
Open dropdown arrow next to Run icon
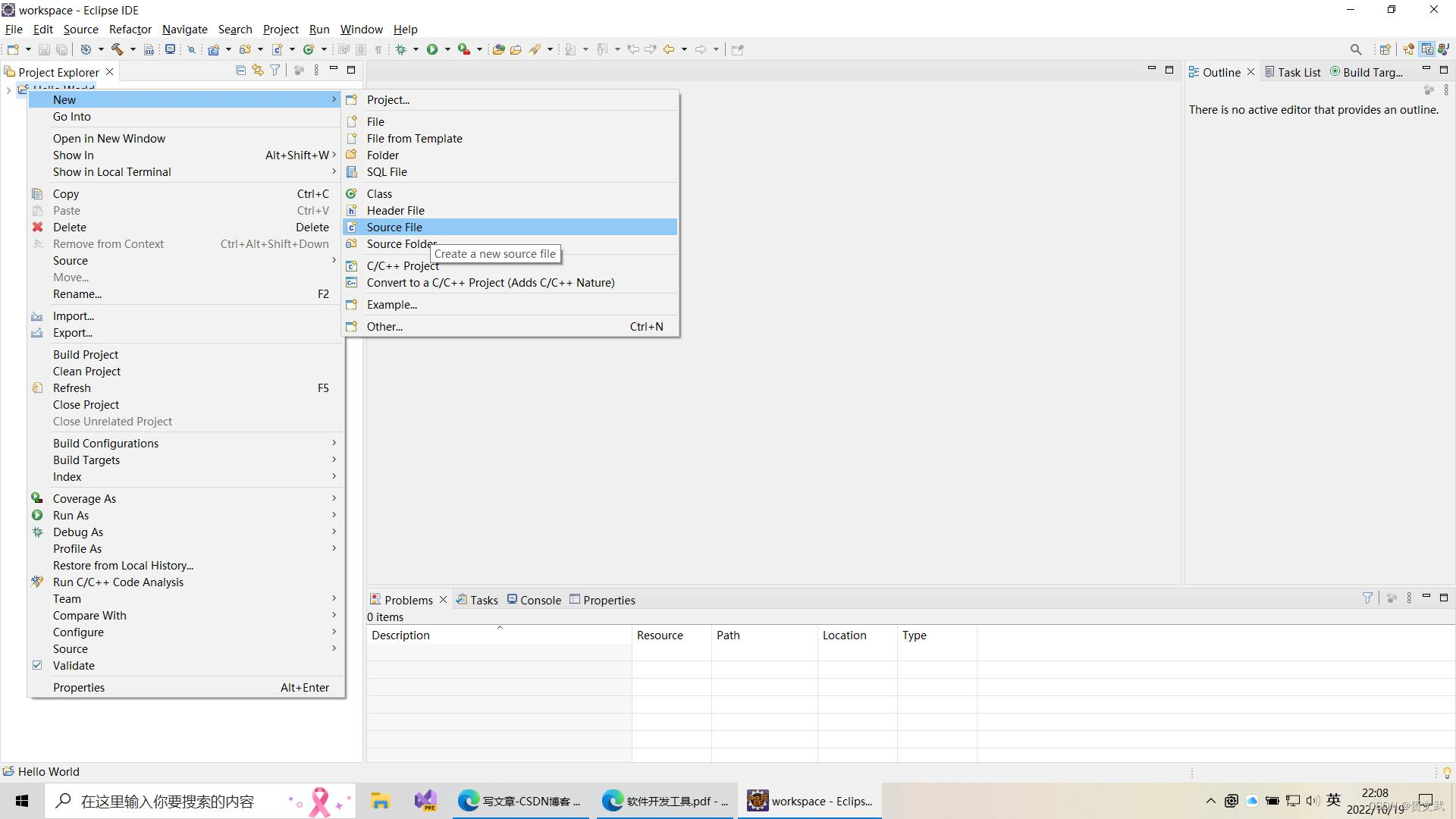coord(447,49)
